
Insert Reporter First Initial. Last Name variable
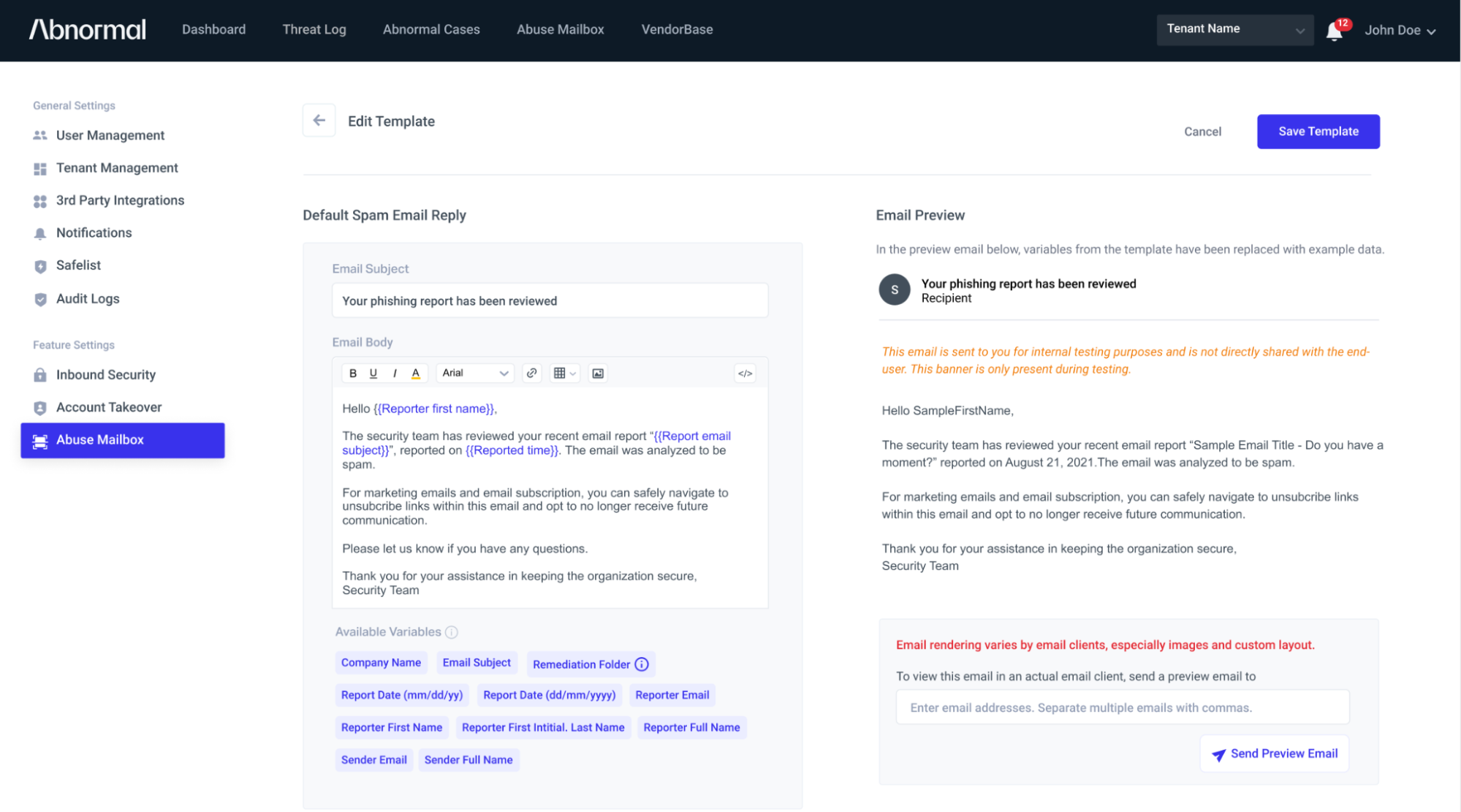pyautogui.click(x=543, y=728)
